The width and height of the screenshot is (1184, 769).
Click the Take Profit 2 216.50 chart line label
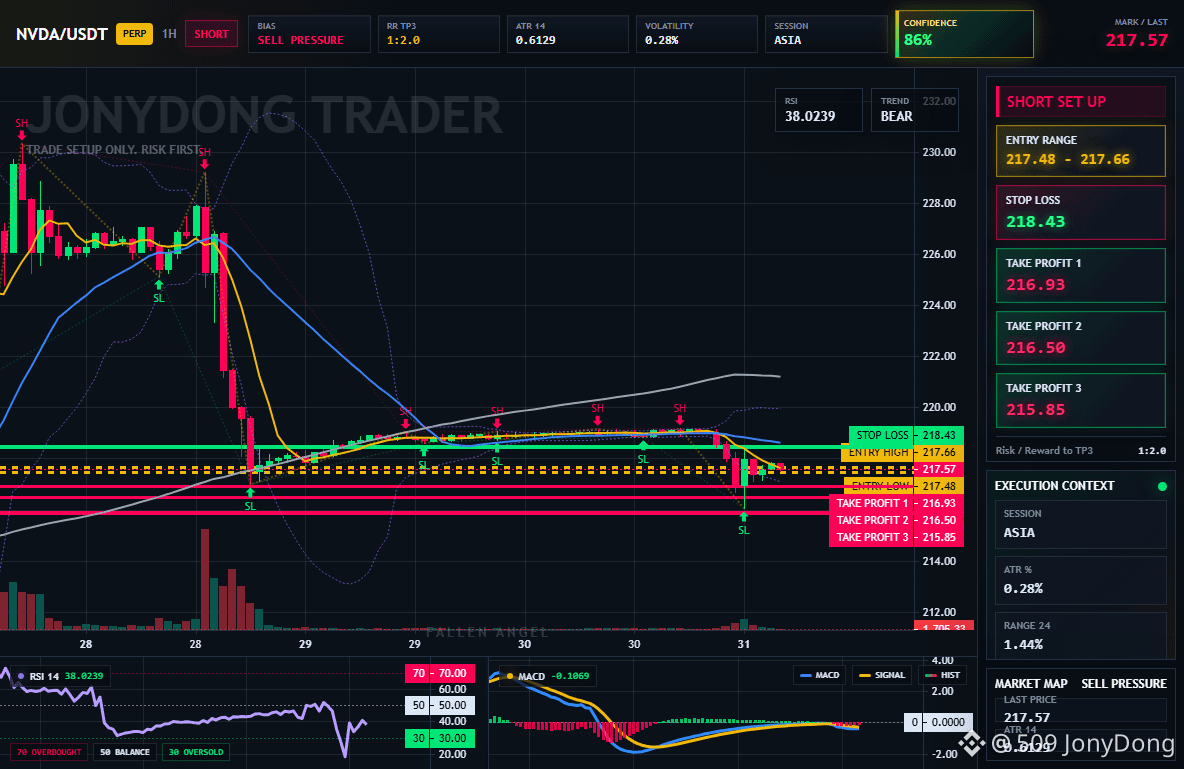(896, 520)
